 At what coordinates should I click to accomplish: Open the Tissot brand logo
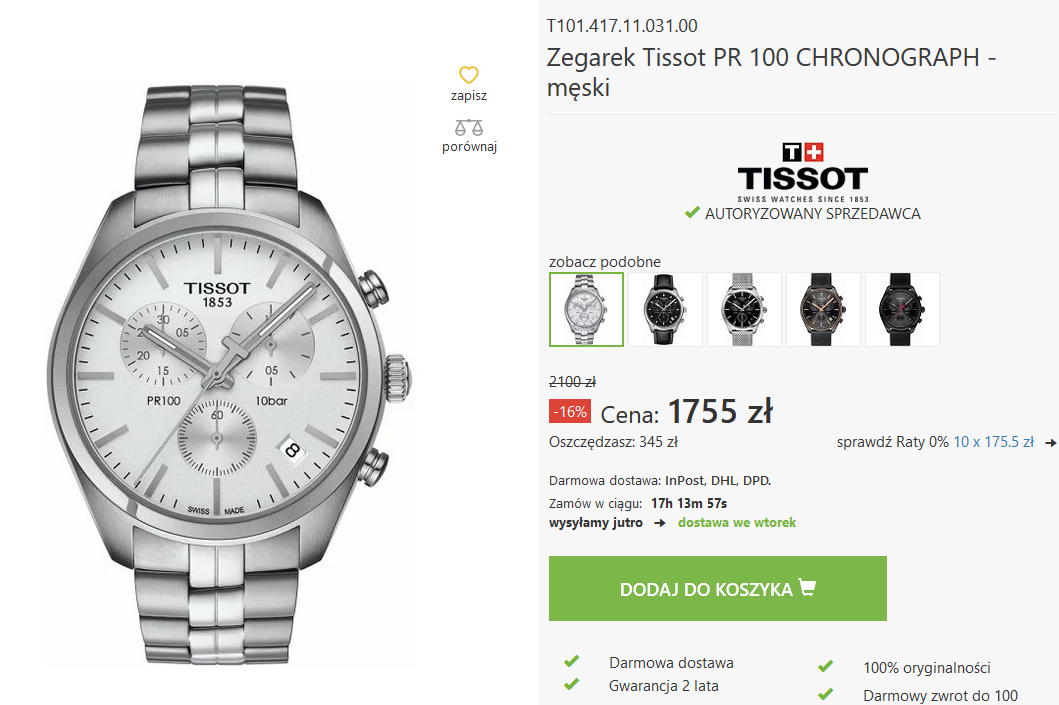click(x=802, y=173)
